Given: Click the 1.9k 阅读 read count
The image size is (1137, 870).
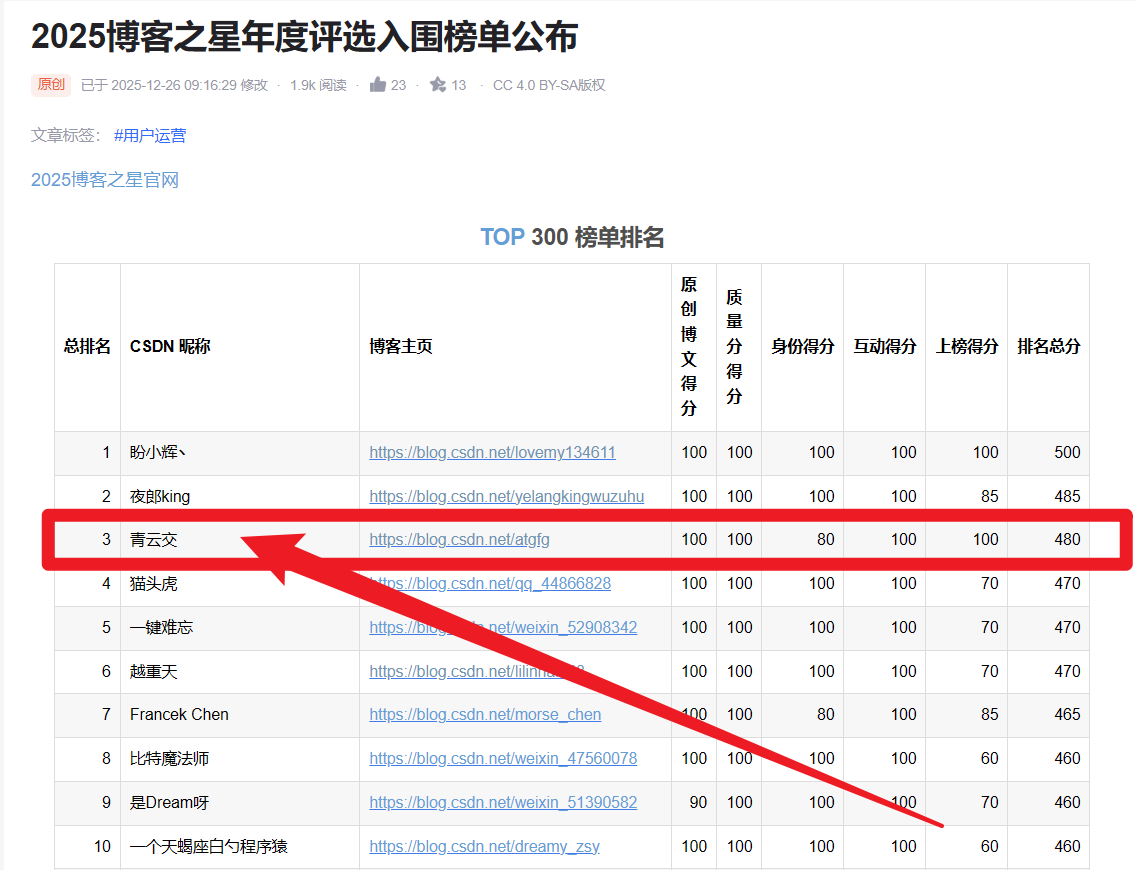Looking at the screenshot, I should tap(318, 85).
